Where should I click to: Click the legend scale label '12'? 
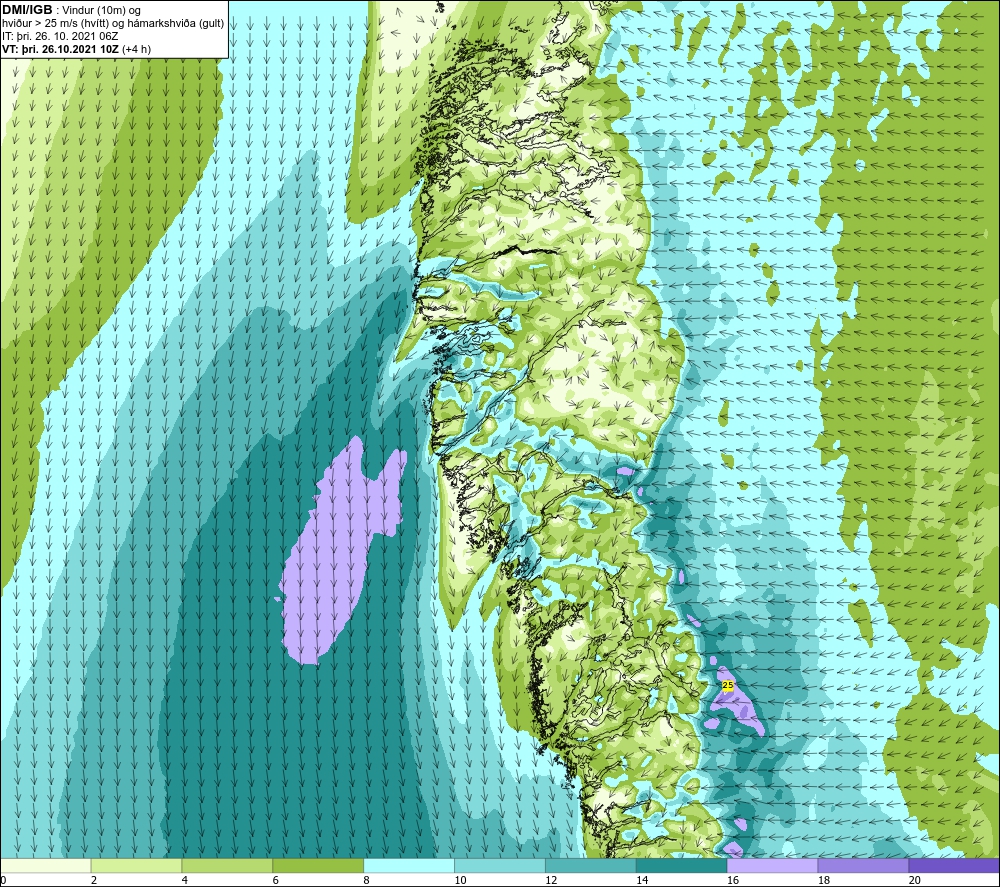[551, 880]
